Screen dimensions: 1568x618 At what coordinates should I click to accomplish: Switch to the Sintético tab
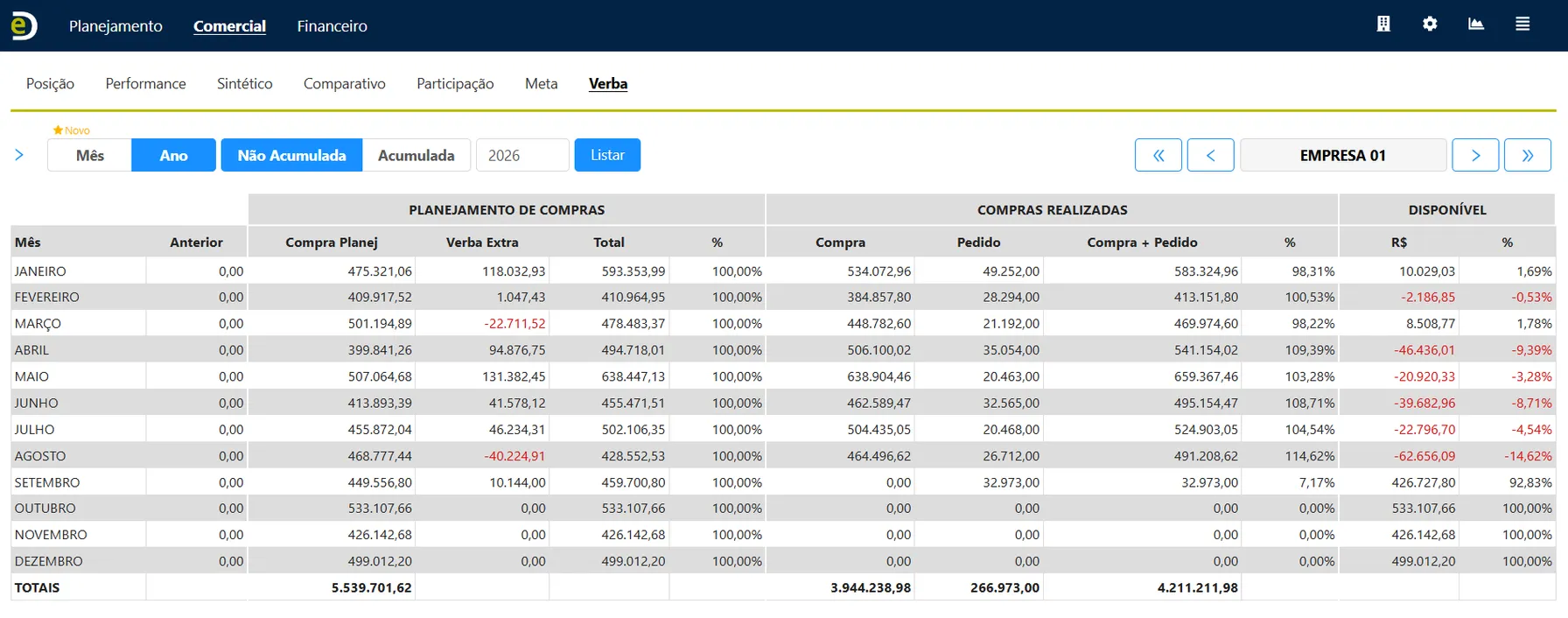244,83
